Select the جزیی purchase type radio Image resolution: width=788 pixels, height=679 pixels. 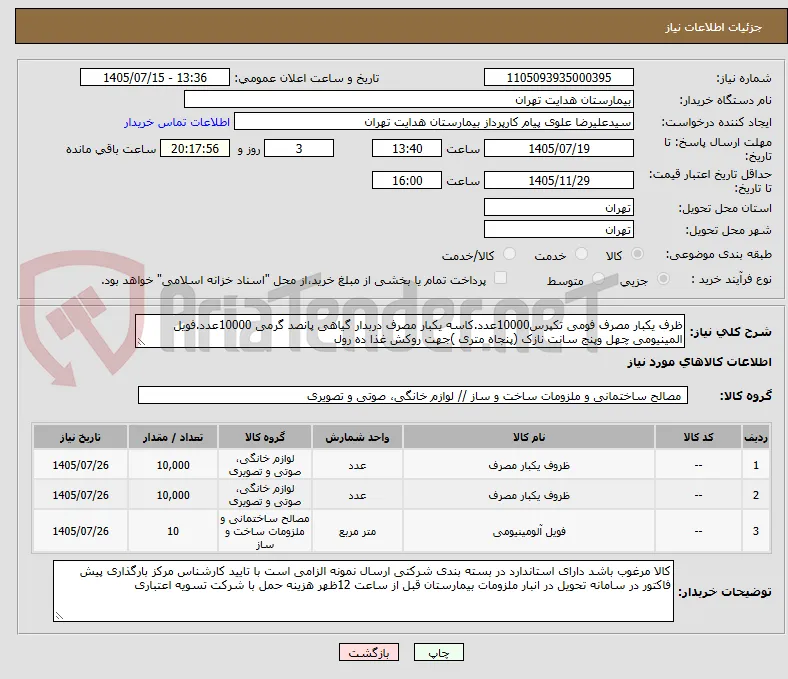[x=663, y=278]
